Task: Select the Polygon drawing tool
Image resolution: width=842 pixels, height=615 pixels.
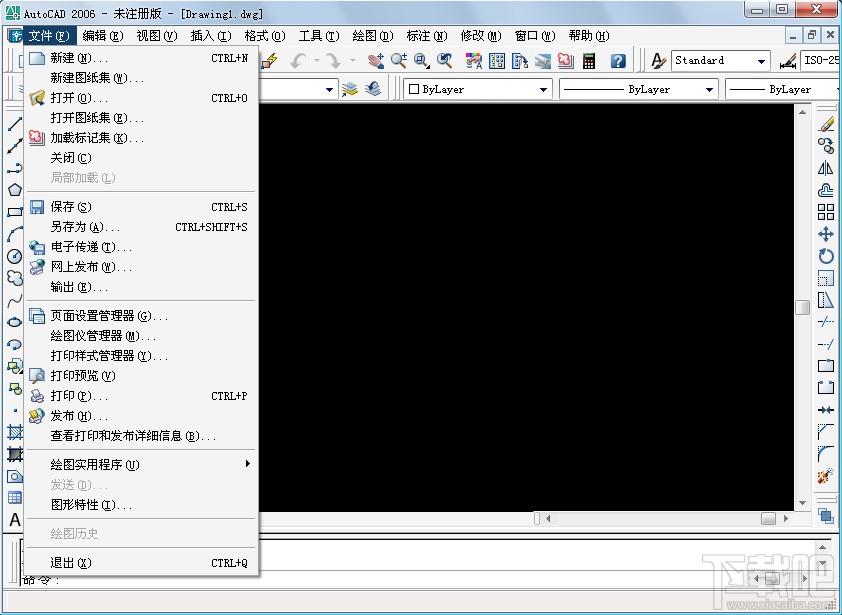Action: coord(13,189)
